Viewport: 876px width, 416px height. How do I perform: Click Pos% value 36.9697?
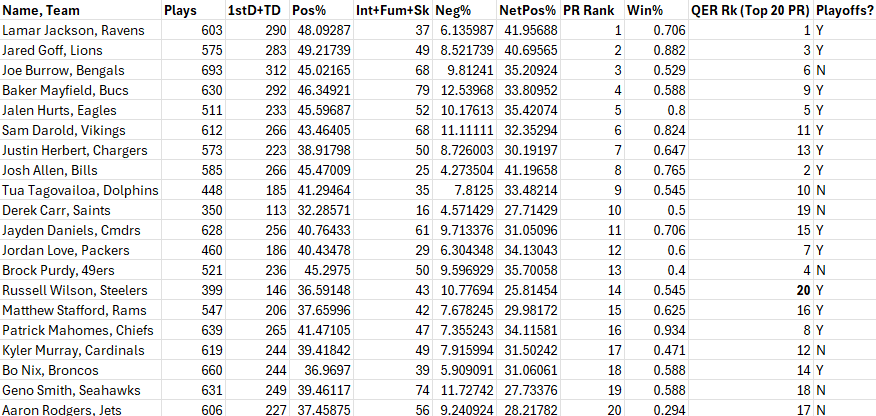pos(321,371)
